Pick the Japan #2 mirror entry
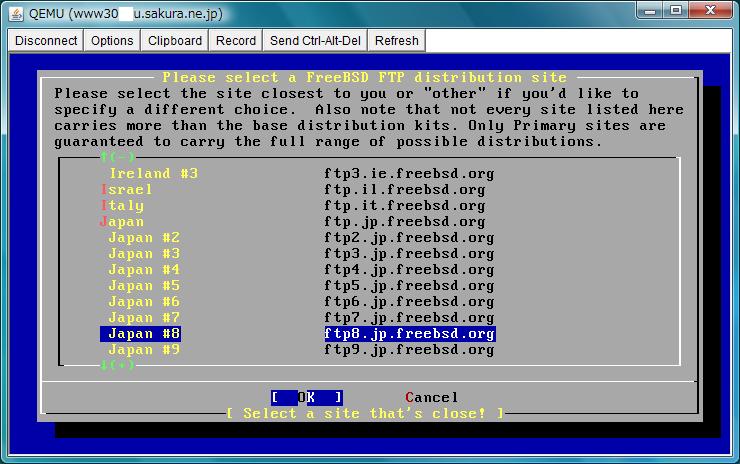The width and height of the screenshot is (740, 464). pos(144,238)
